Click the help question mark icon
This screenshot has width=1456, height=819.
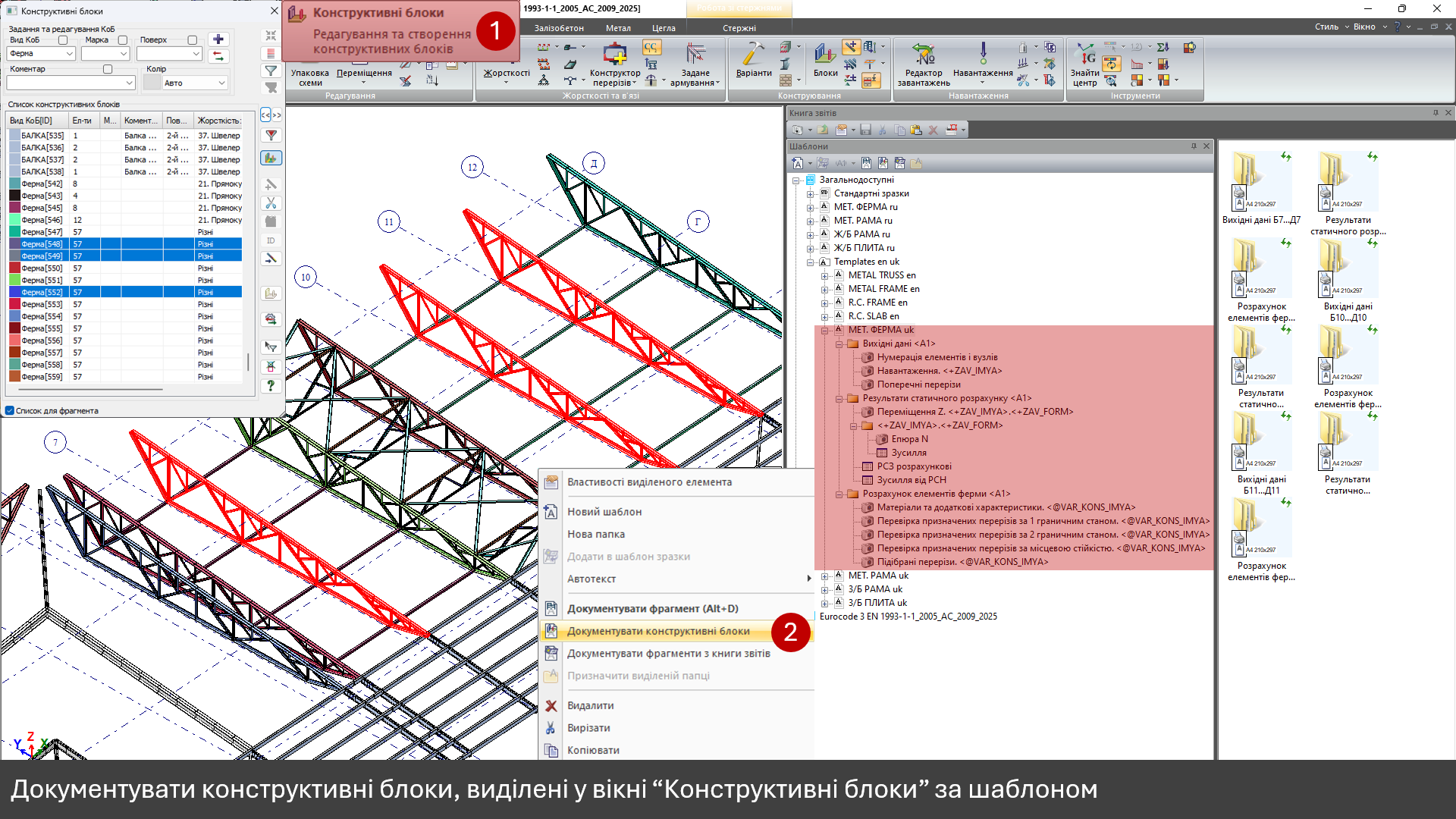pos(271,385)
